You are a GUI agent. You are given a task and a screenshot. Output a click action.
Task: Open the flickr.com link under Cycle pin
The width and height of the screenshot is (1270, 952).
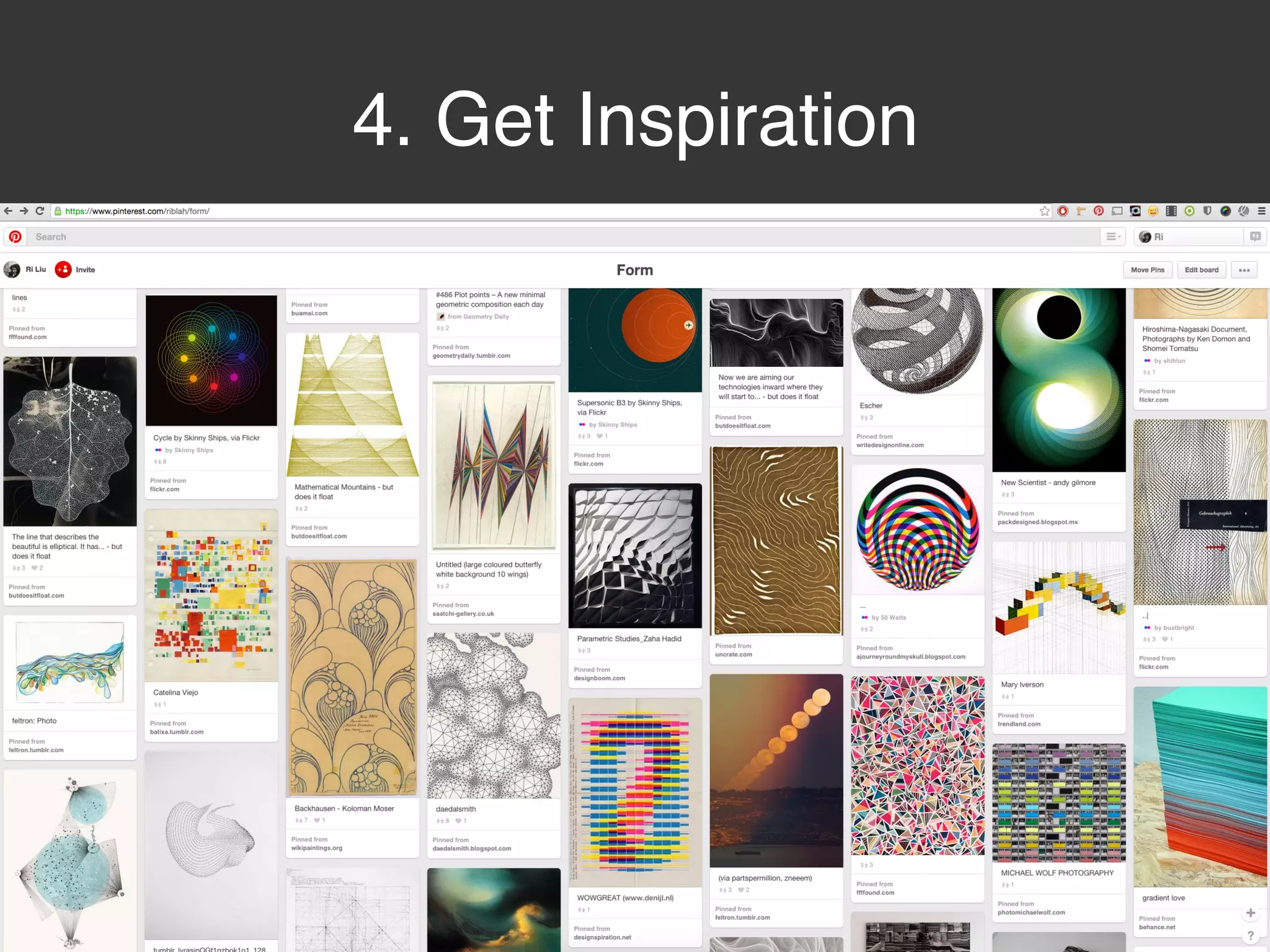tap(164, 490)
